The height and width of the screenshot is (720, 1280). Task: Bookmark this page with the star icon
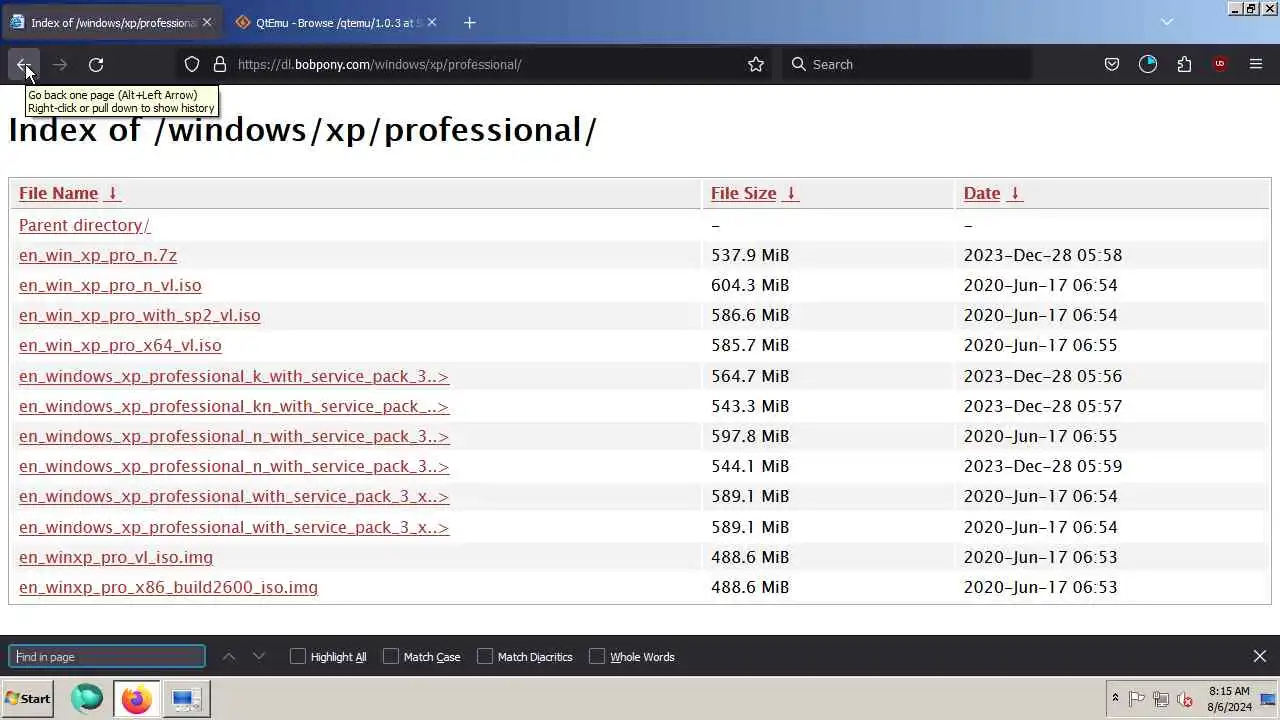pos(756,64)
